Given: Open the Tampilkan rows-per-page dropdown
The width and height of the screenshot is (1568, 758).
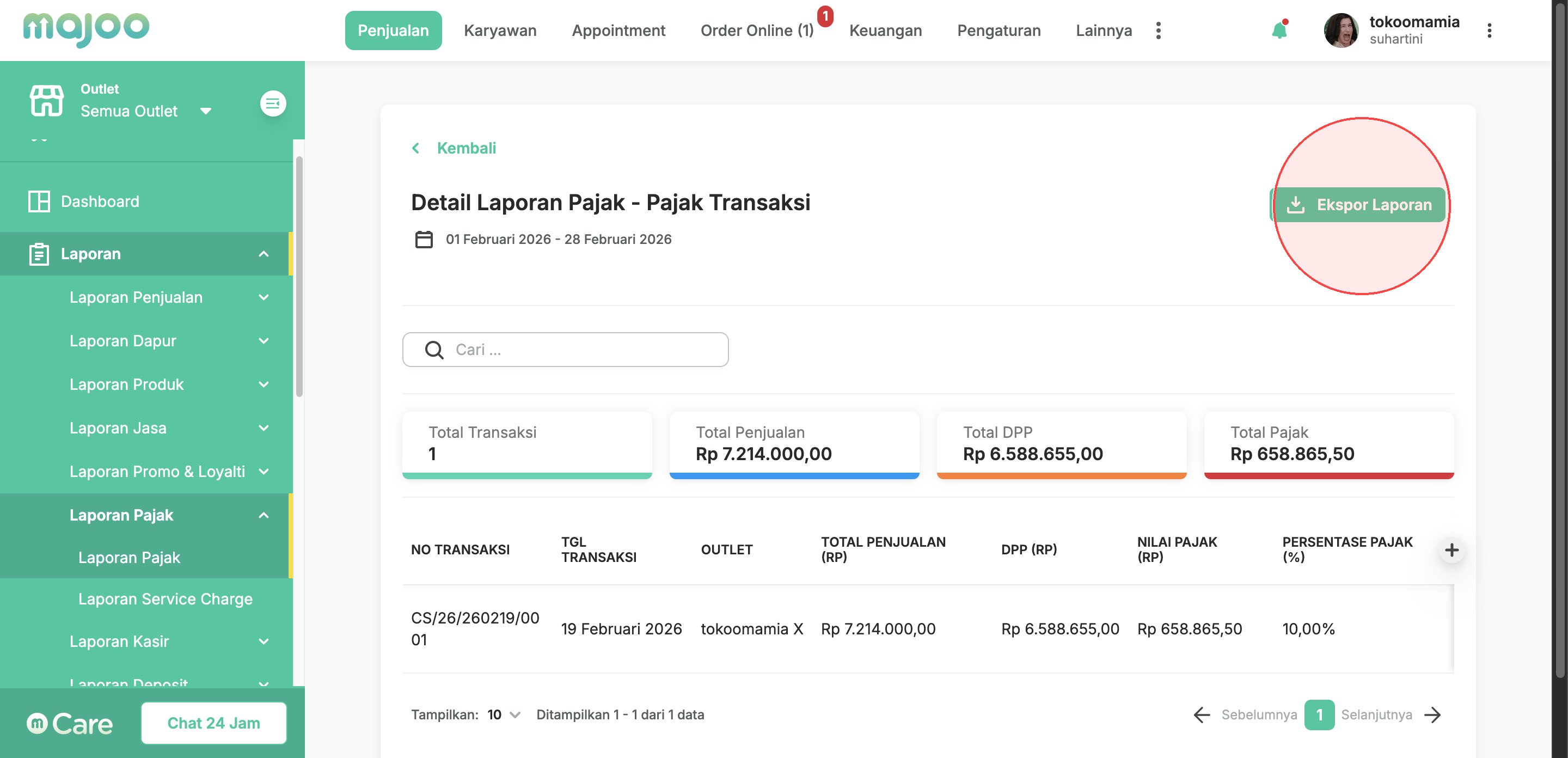Looking at the screenshot, I should 504,715.
